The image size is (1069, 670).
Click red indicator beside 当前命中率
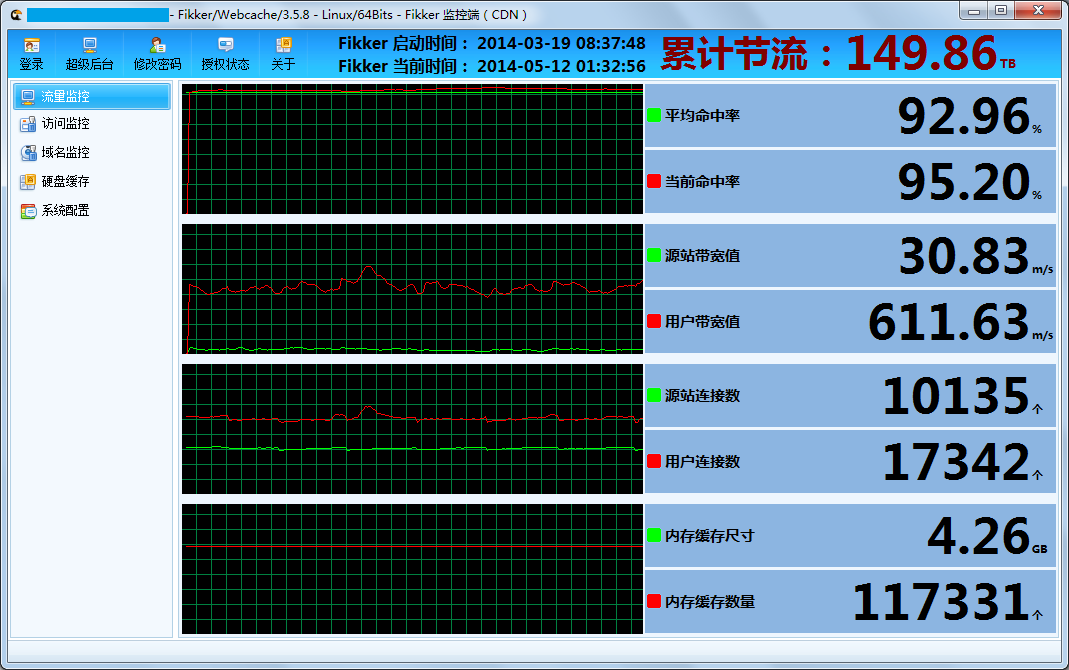[654, 181]
